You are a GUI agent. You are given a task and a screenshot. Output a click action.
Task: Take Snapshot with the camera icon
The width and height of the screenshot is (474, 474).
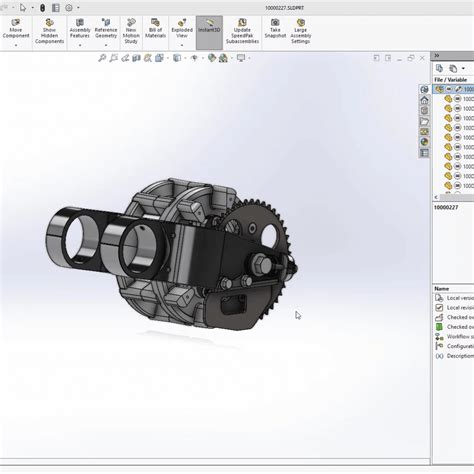(x=275, y=29)
